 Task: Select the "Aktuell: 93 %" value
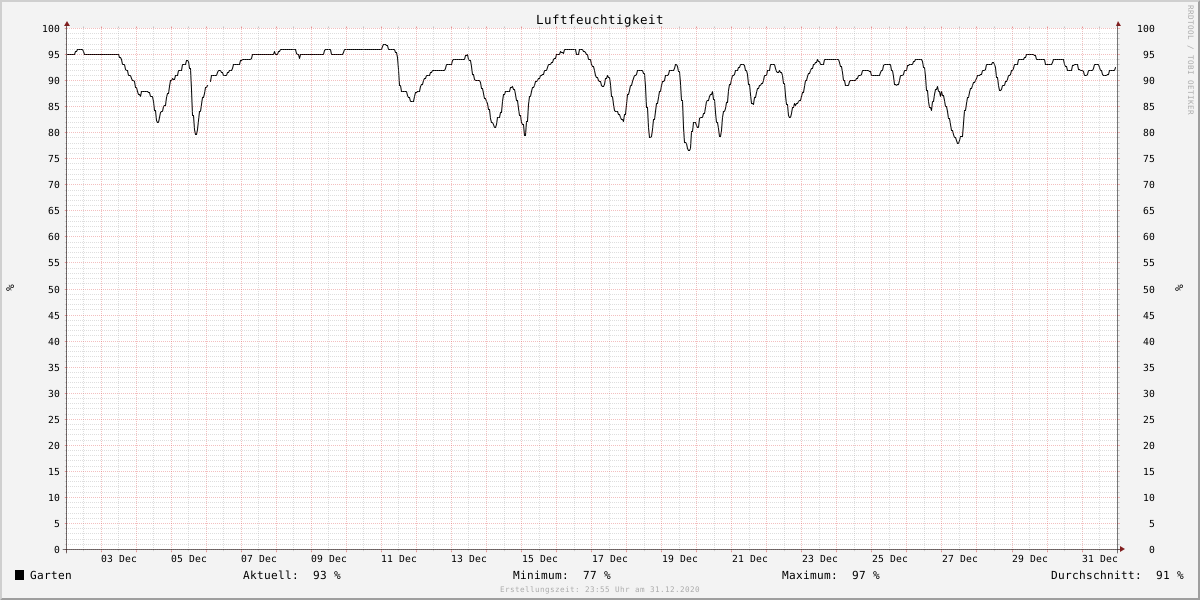[x=292, y=575]
